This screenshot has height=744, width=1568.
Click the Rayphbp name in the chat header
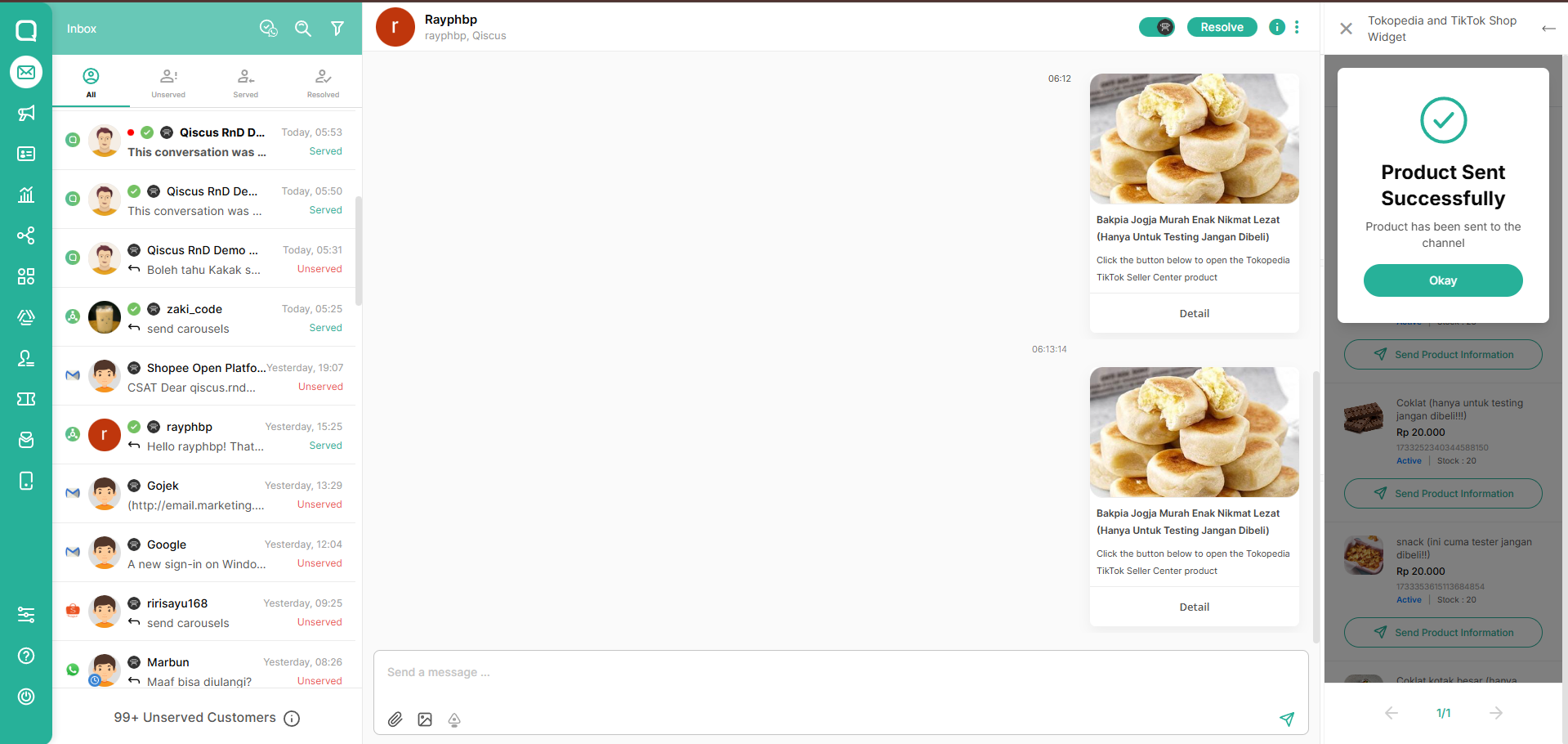point(451,20)
